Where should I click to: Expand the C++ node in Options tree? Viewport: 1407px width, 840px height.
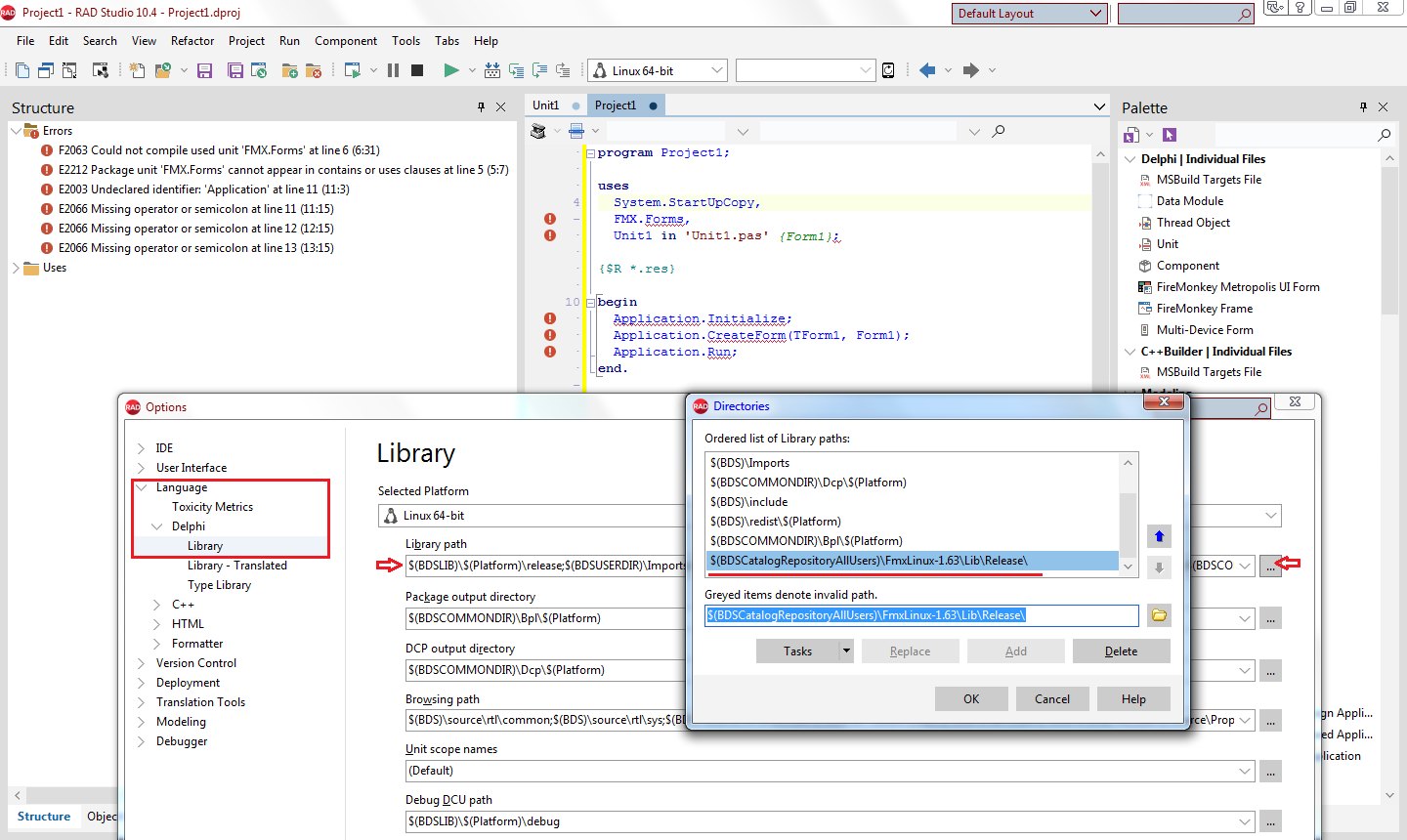pos(157,605)
